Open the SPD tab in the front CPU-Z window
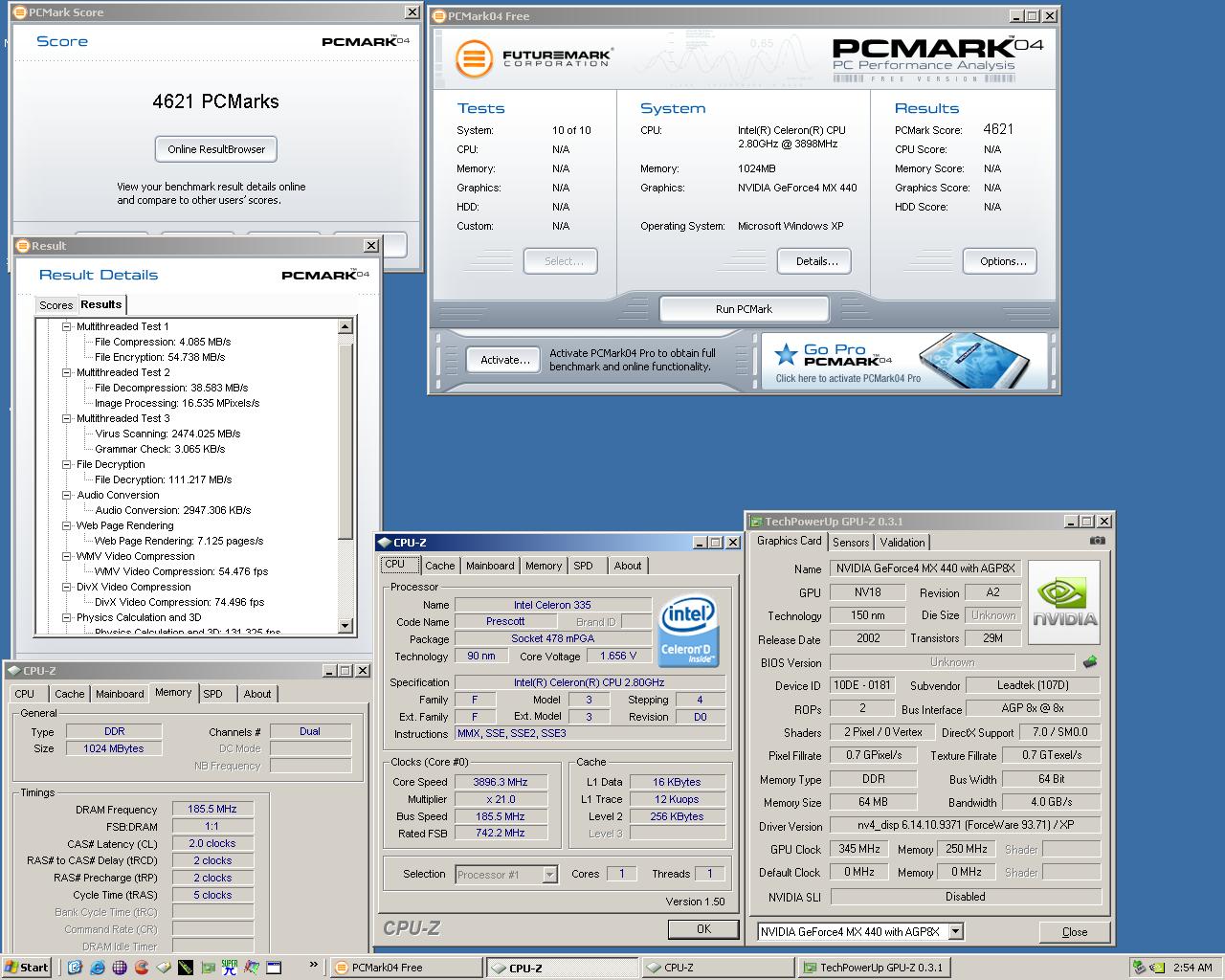The width and height of the screenshot is (1225, 980). coord(584,566)
